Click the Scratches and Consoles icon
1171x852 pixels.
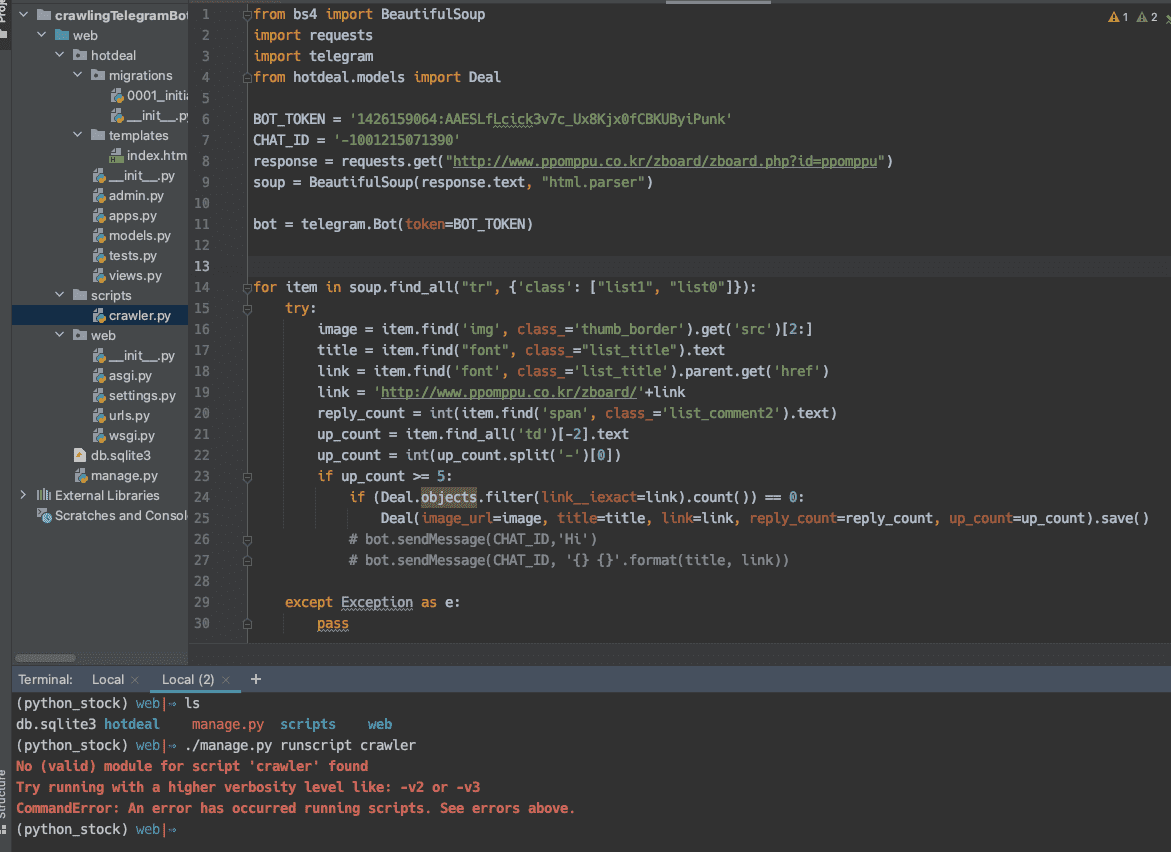click(x=44, y=516)
